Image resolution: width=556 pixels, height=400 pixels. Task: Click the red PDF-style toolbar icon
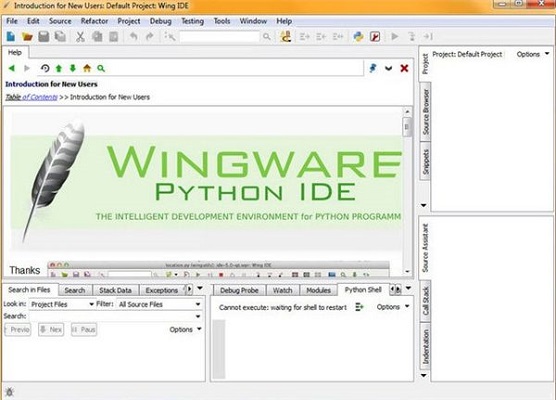[375, 37]
